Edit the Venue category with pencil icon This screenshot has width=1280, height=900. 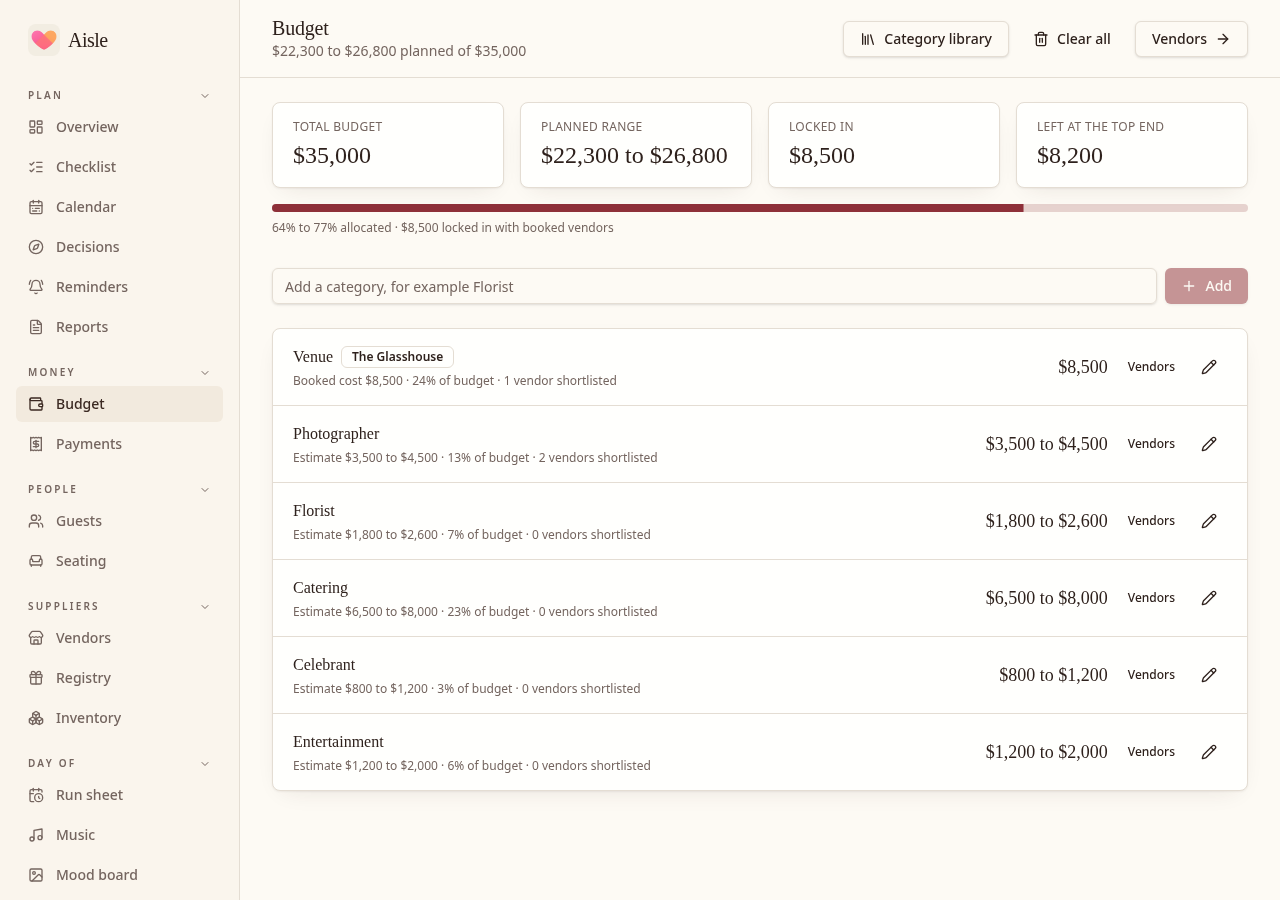click(1209, 367)
